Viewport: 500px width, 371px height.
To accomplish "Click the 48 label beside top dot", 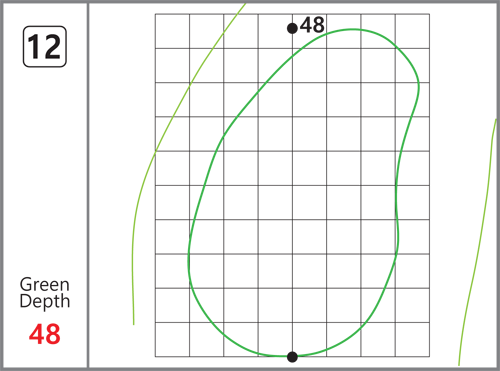I will click(x=312, y=25).
